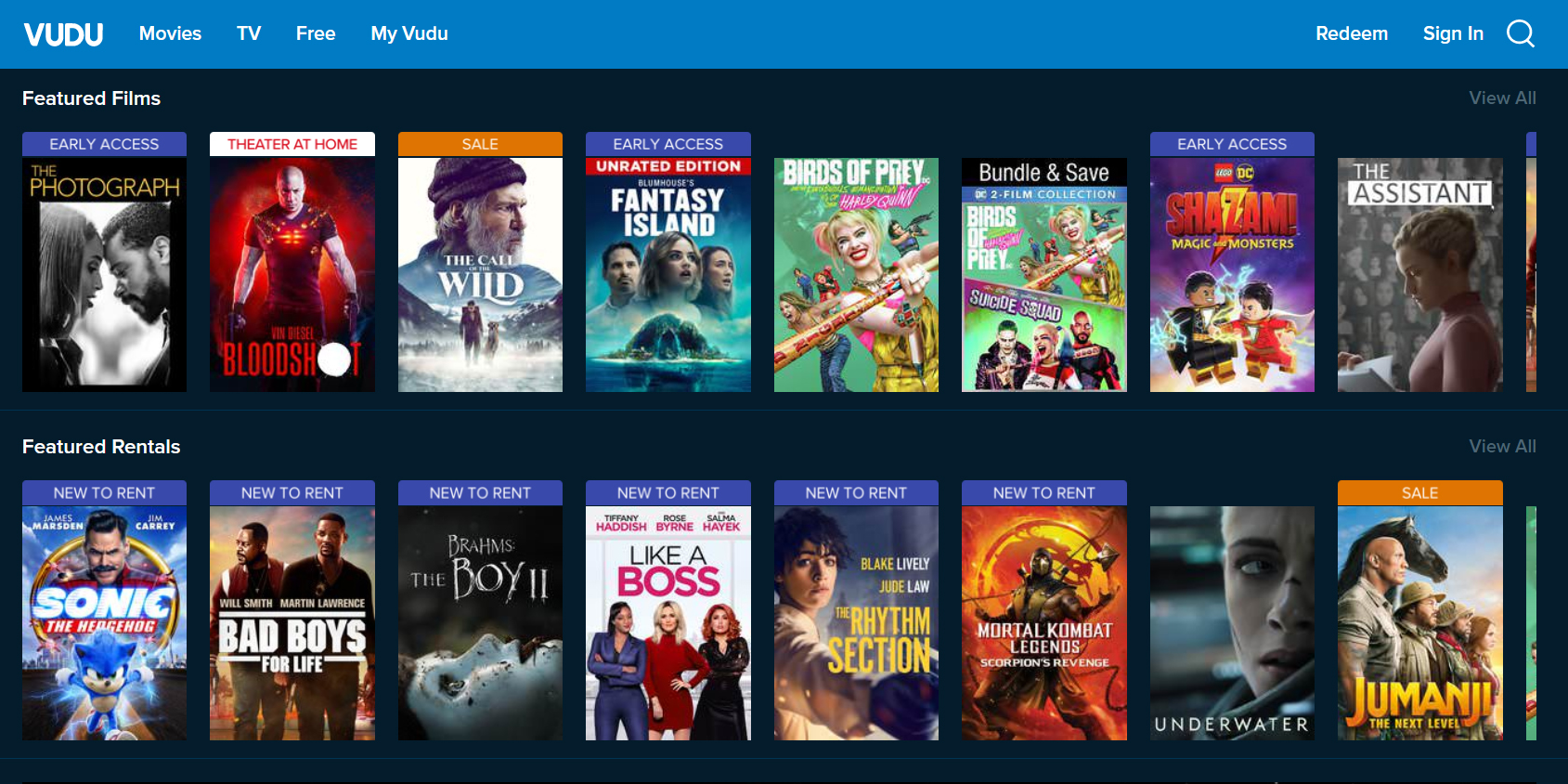Click the Redeem link
This screenshot has height=784, width=1568.
coord(1352,33)
